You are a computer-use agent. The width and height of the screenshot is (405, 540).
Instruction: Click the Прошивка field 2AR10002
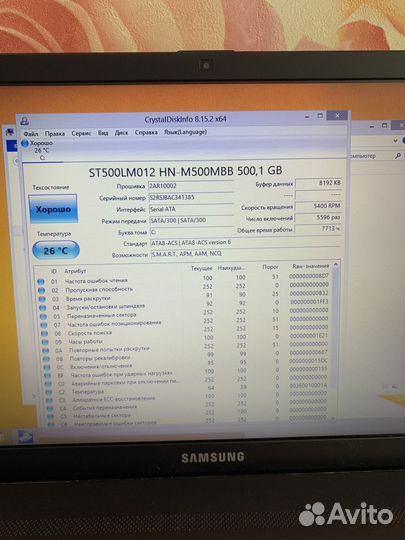tap(191, 186)
